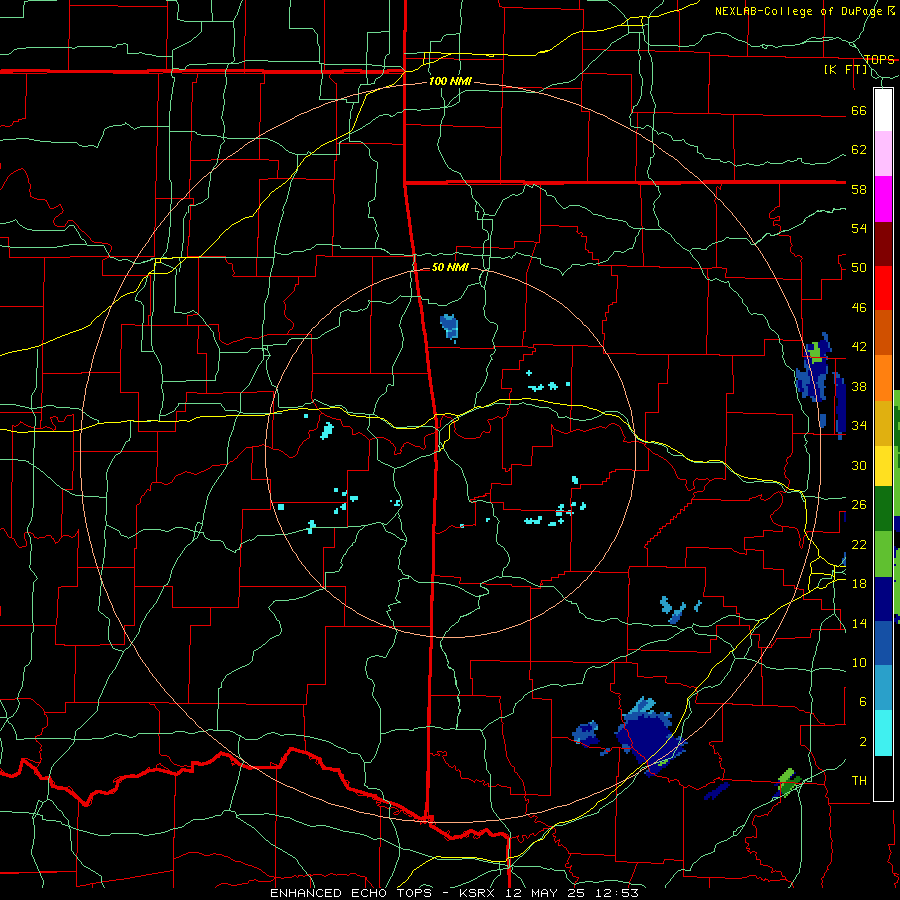Click the cyan 6 legend swatch
This screenshot has width=900, height=900.
[x=883, y=733]
